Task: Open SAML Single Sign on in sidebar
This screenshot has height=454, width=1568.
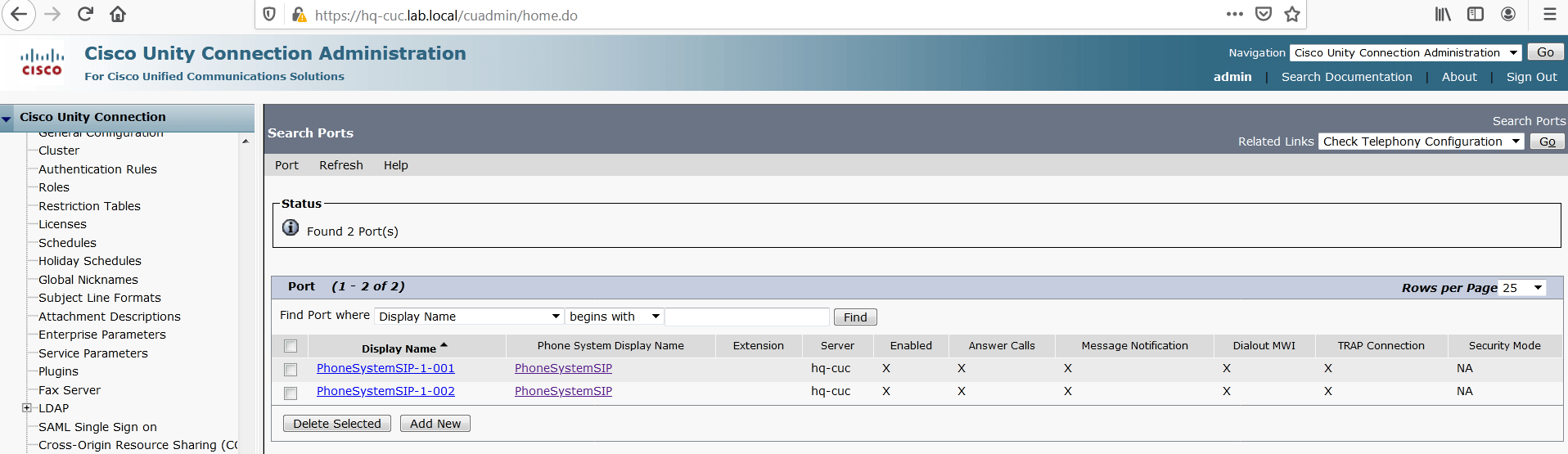Action: [x=97, y=427]
